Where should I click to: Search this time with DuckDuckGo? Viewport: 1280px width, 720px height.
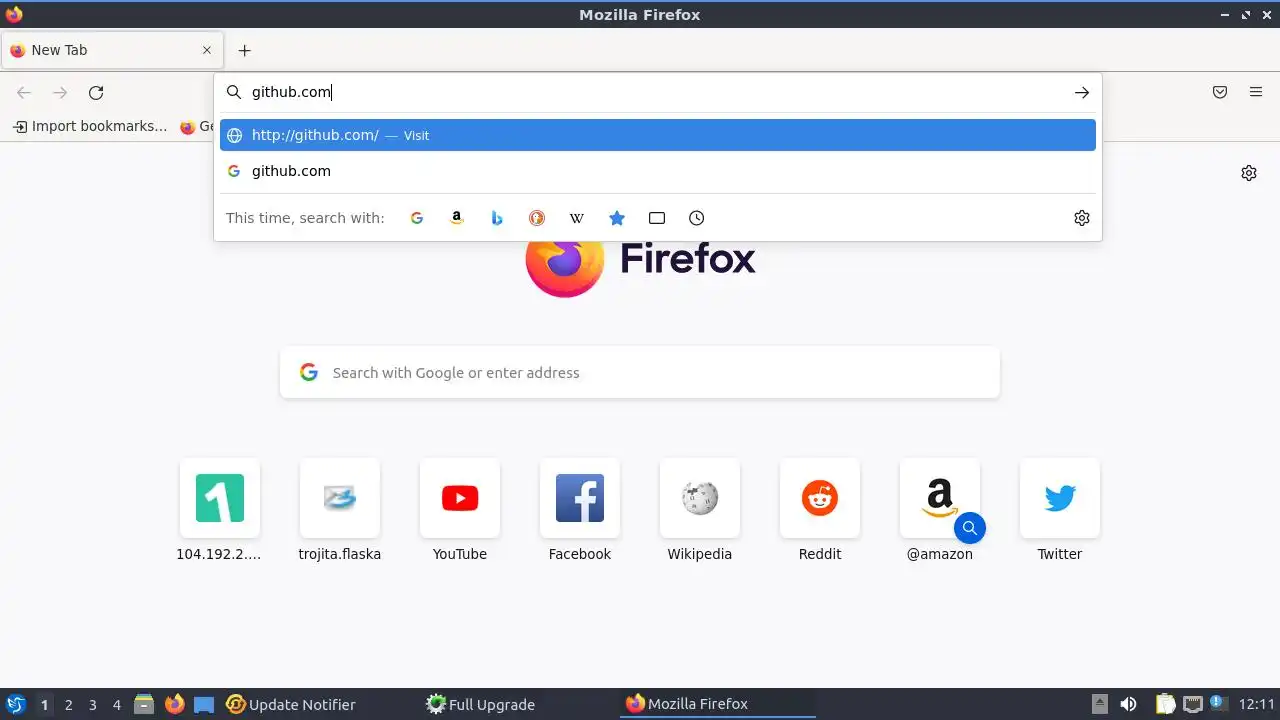coord(537,218)
